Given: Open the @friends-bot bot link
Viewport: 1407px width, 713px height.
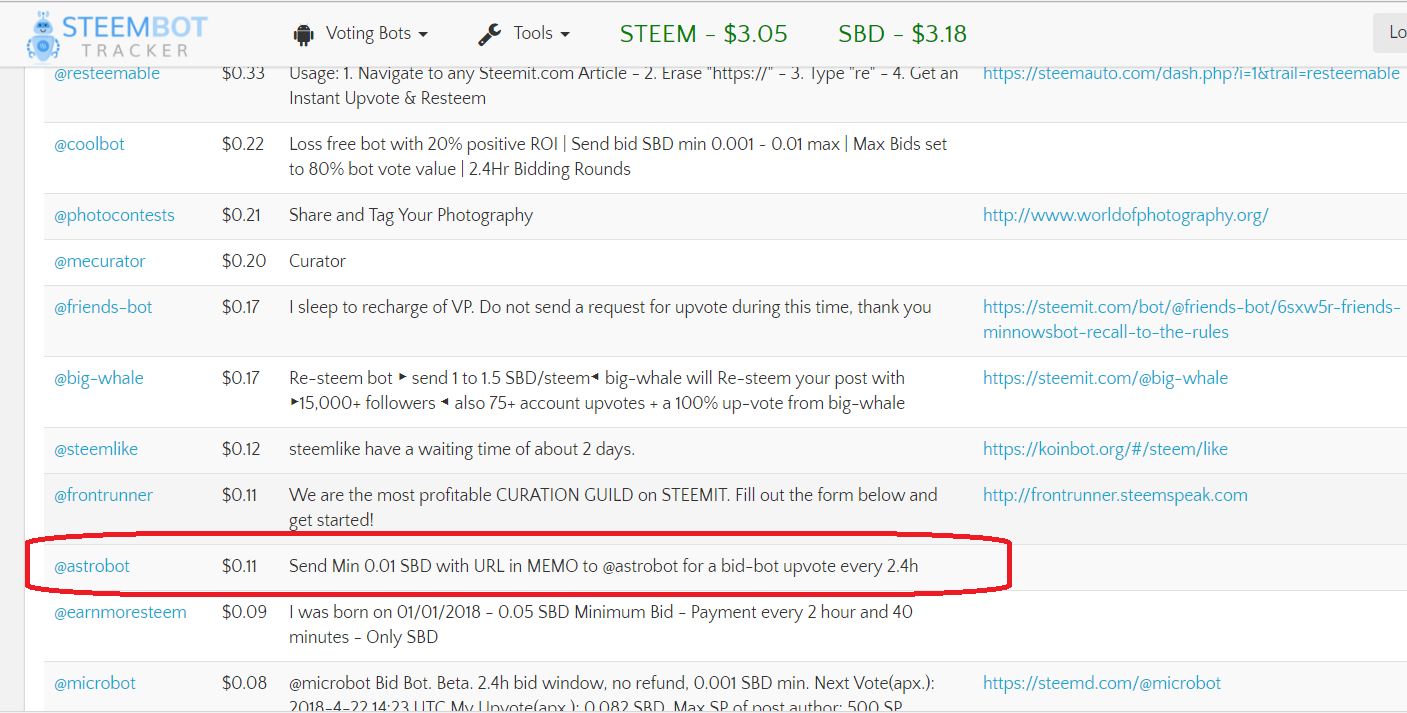Looking at the screenshot, I should (103, 307).
